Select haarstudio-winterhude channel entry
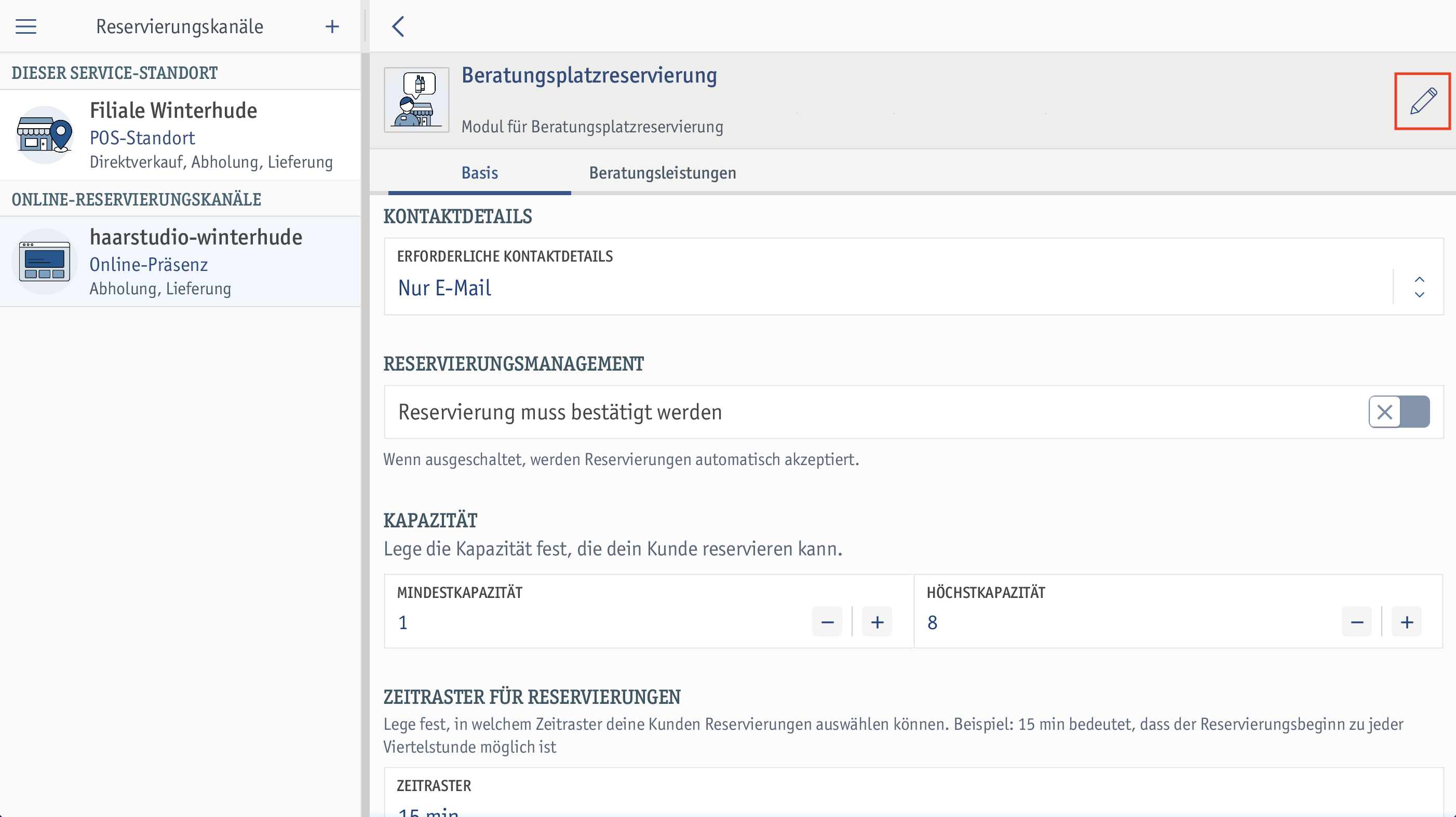 click(x=180, y=262)
